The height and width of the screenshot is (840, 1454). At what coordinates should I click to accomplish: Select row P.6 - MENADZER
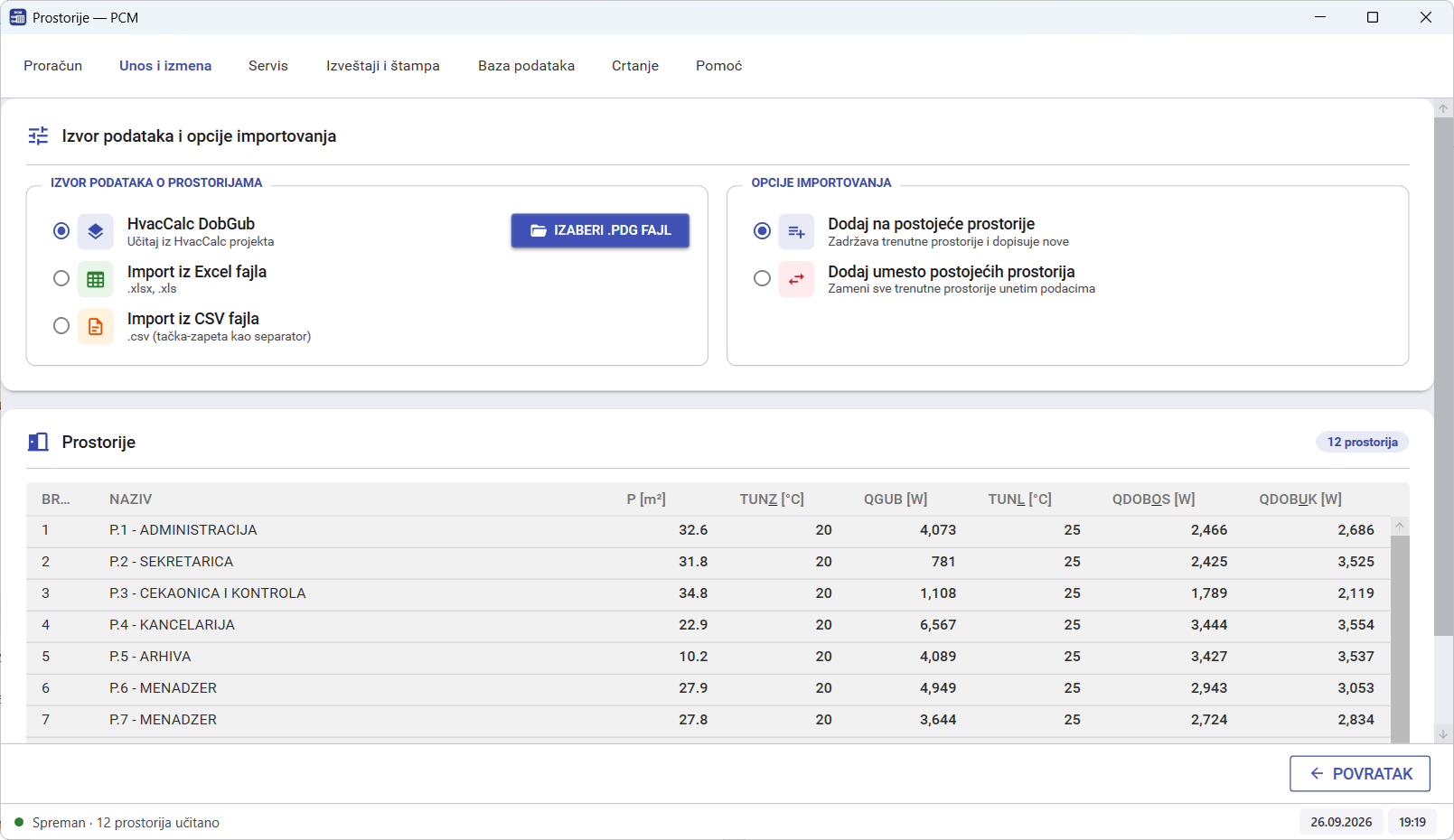coord(708,689)
